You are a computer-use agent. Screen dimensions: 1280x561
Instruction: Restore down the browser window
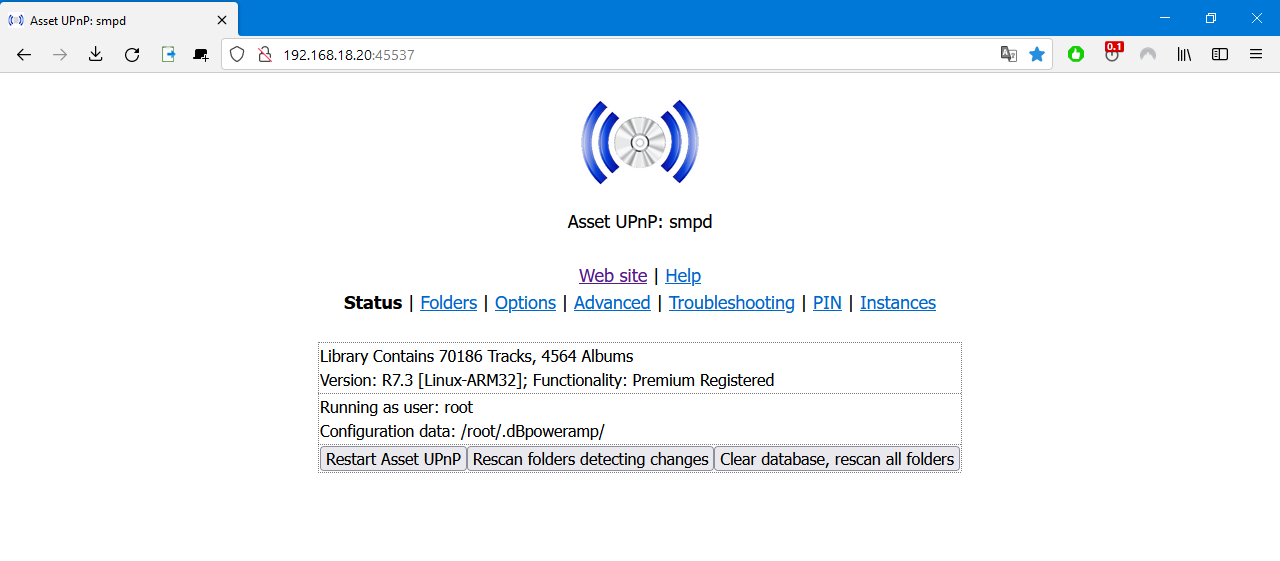[1211, 18]
